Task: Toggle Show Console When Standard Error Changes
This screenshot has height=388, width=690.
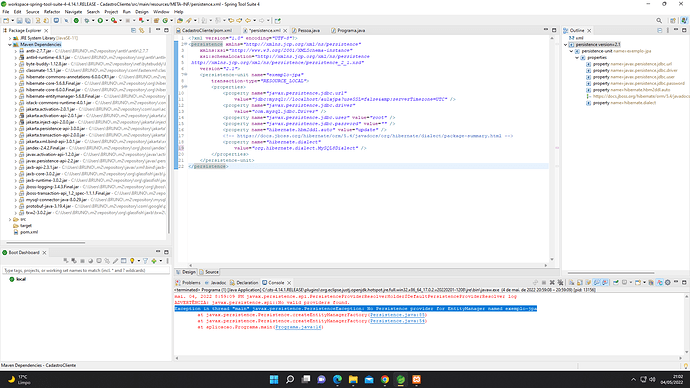Action: pyautogui.click(x=605, y=282)
